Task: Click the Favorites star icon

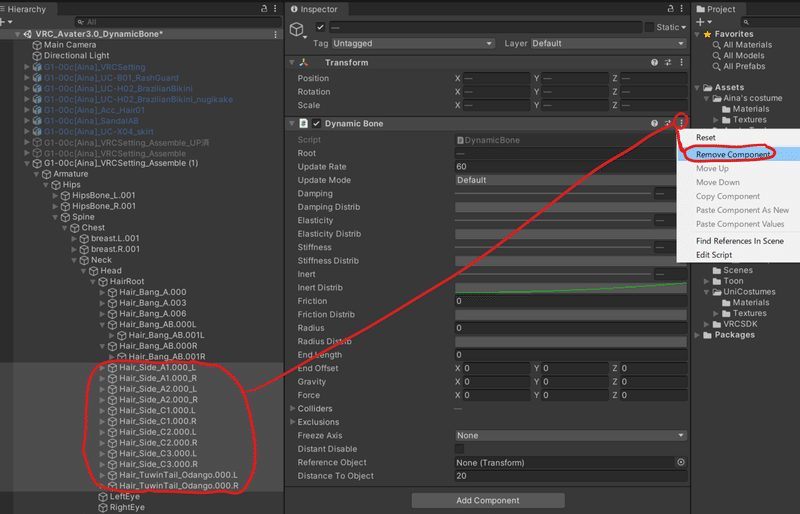Action: [707, 34]
